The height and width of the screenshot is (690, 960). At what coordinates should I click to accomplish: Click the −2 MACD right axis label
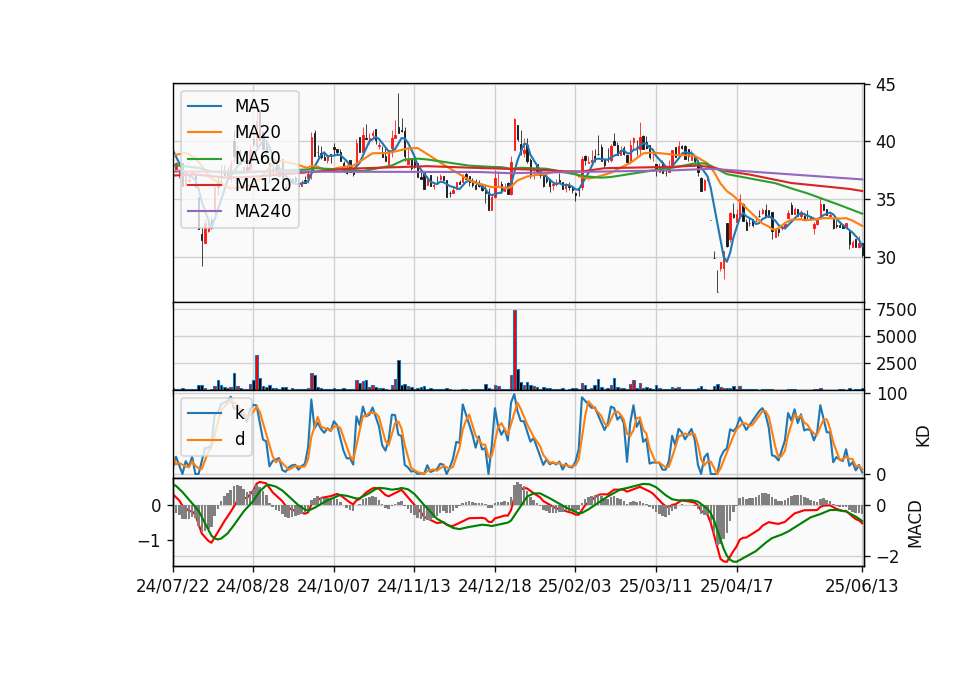click(888, 558)
